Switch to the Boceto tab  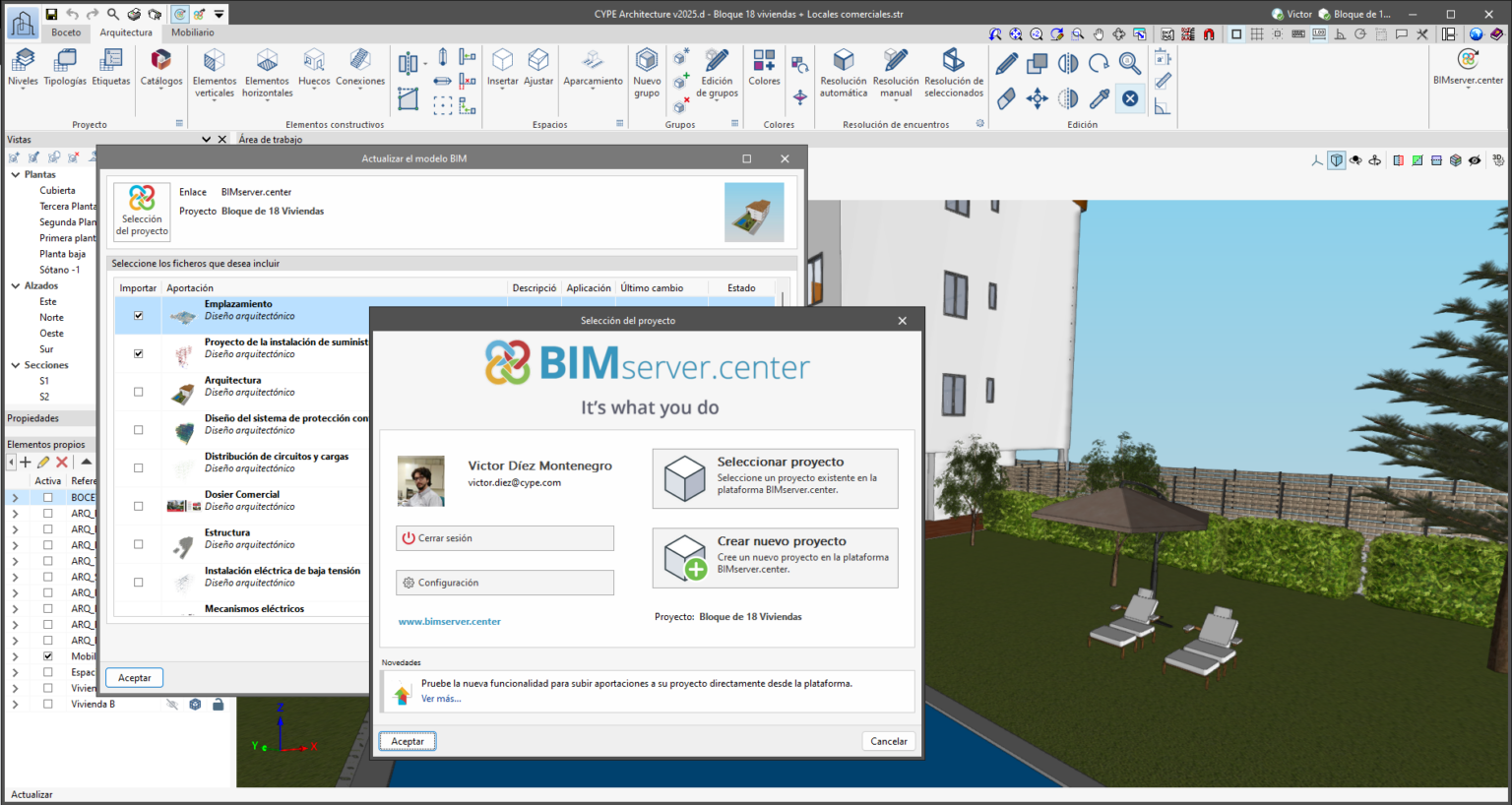(x=66, y=32)
